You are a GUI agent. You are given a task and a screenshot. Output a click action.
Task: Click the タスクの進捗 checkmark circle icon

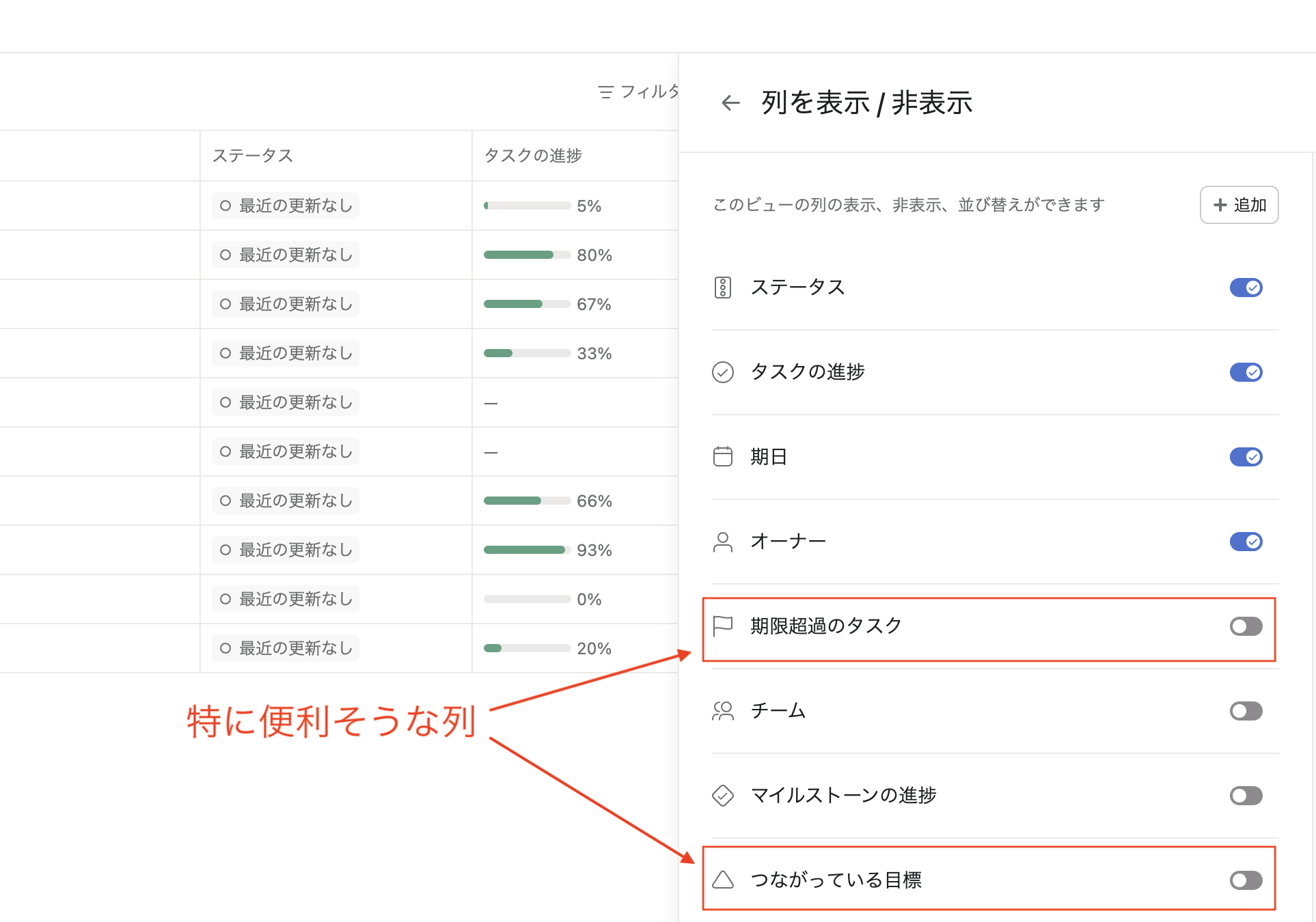[722, 372]
